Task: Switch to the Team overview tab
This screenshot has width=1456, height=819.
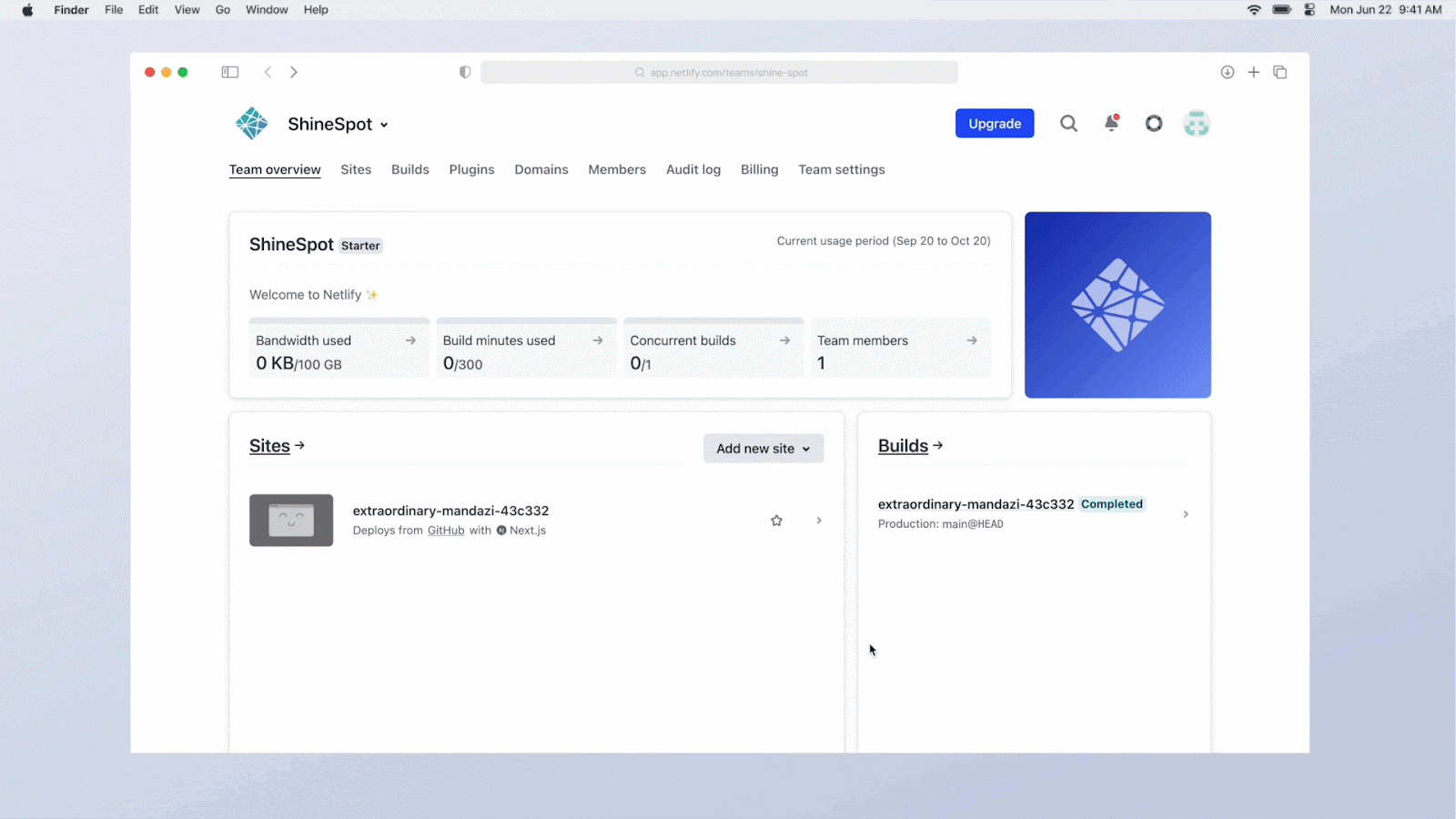Action: (x=275, y=169)
